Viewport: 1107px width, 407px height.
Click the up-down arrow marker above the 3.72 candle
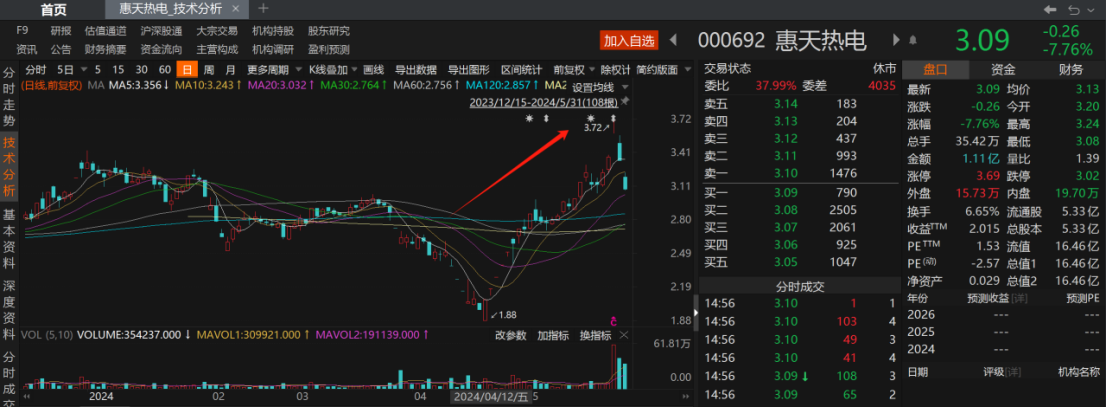pos(613,118)
